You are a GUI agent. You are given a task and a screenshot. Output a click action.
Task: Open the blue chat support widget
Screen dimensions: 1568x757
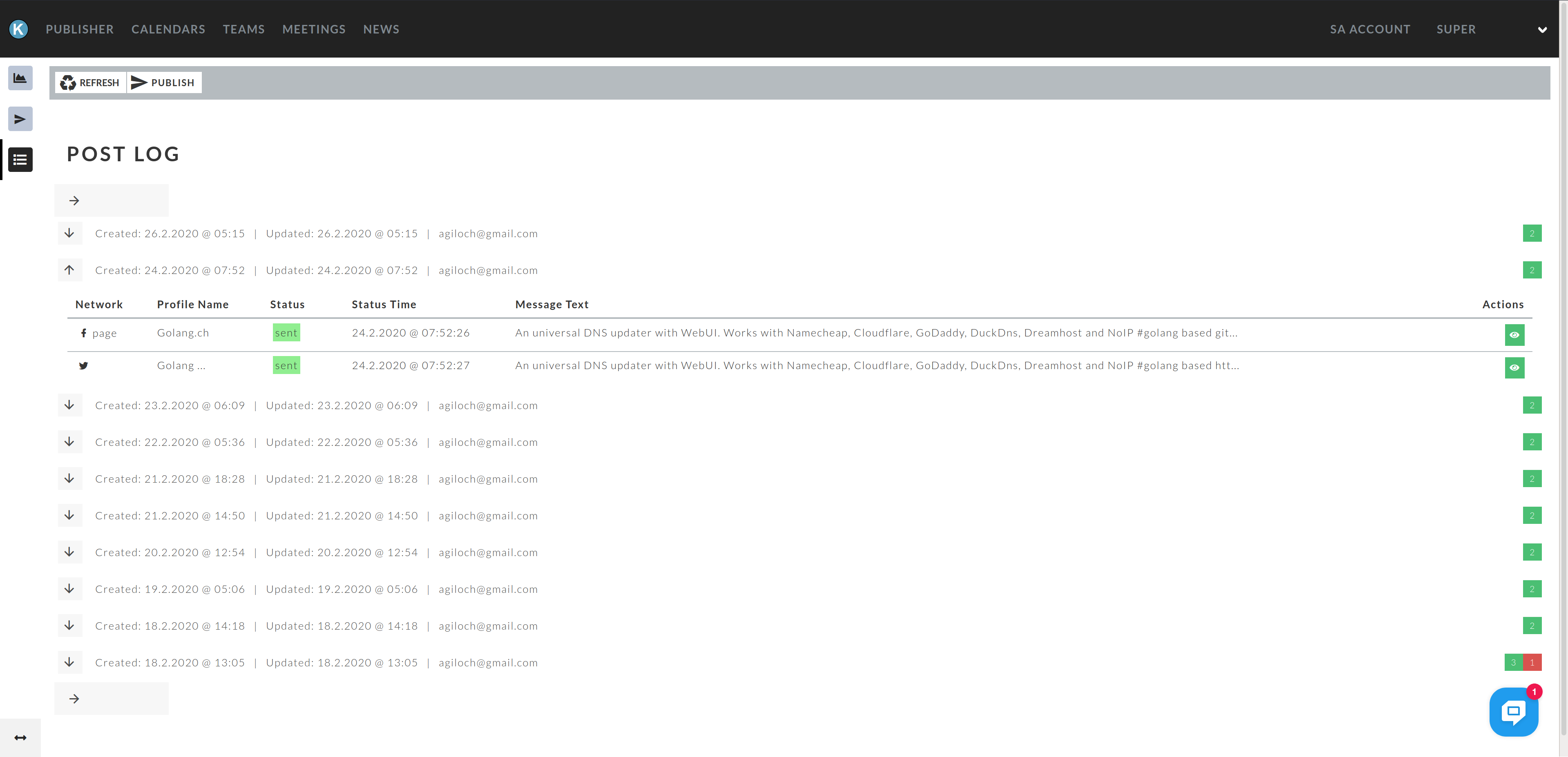click(x=1513, y=712)
